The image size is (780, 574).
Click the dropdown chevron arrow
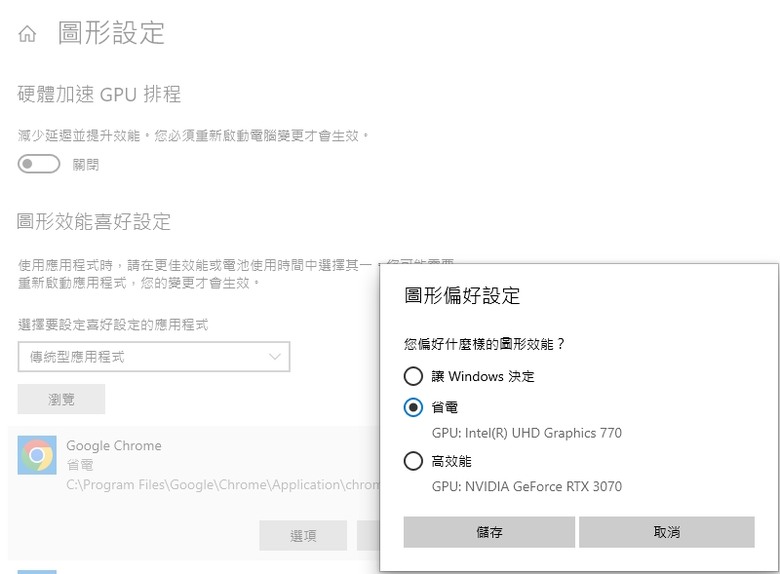[275, 357]
